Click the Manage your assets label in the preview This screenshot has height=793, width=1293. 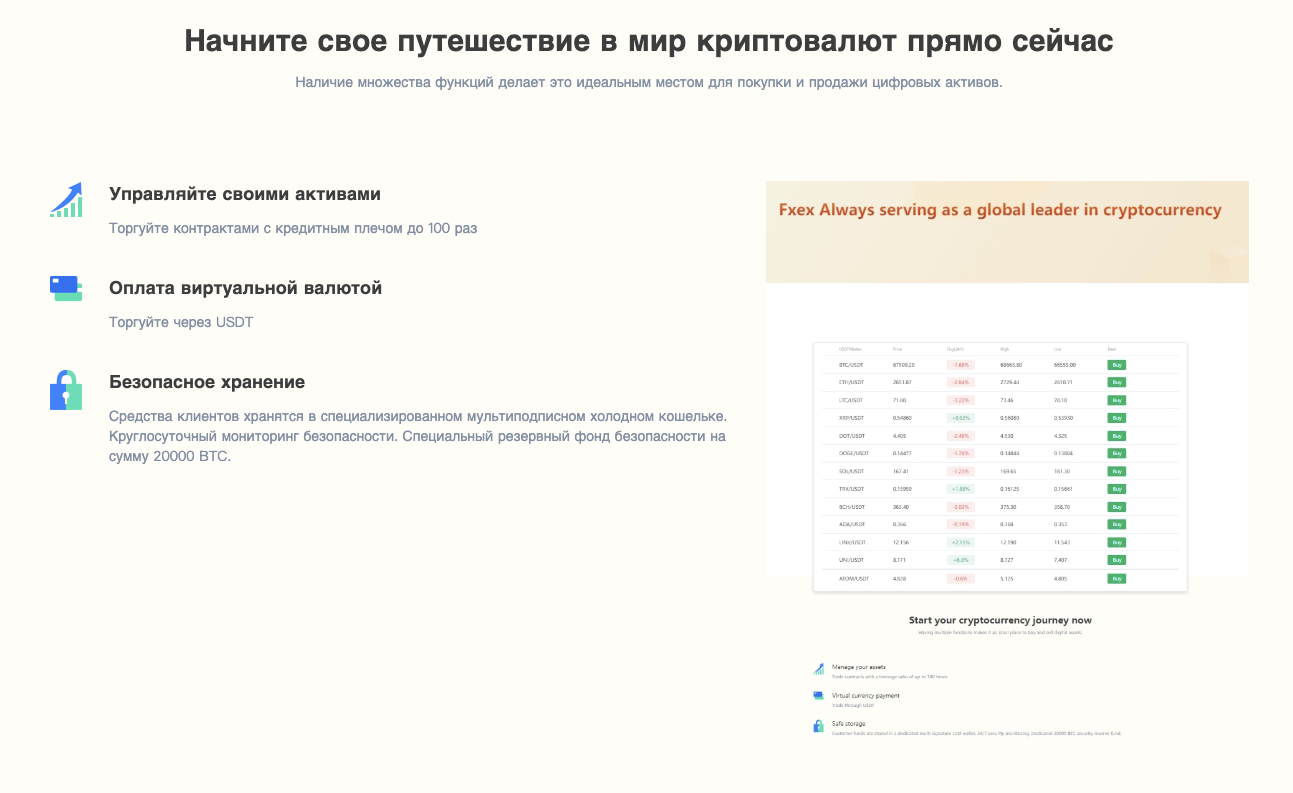(859, 666)
